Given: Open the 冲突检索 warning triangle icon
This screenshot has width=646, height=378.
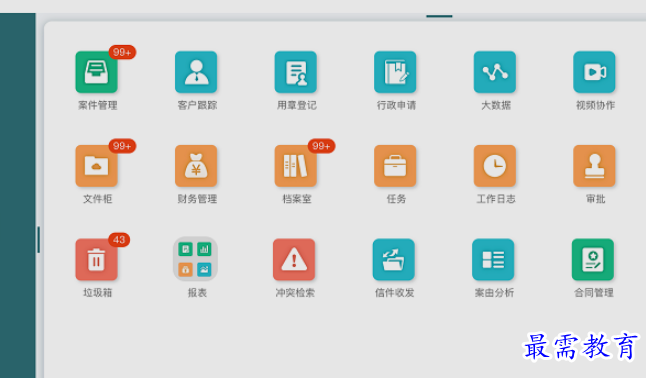Looking at the screenshot, I should tap(294, 260).
